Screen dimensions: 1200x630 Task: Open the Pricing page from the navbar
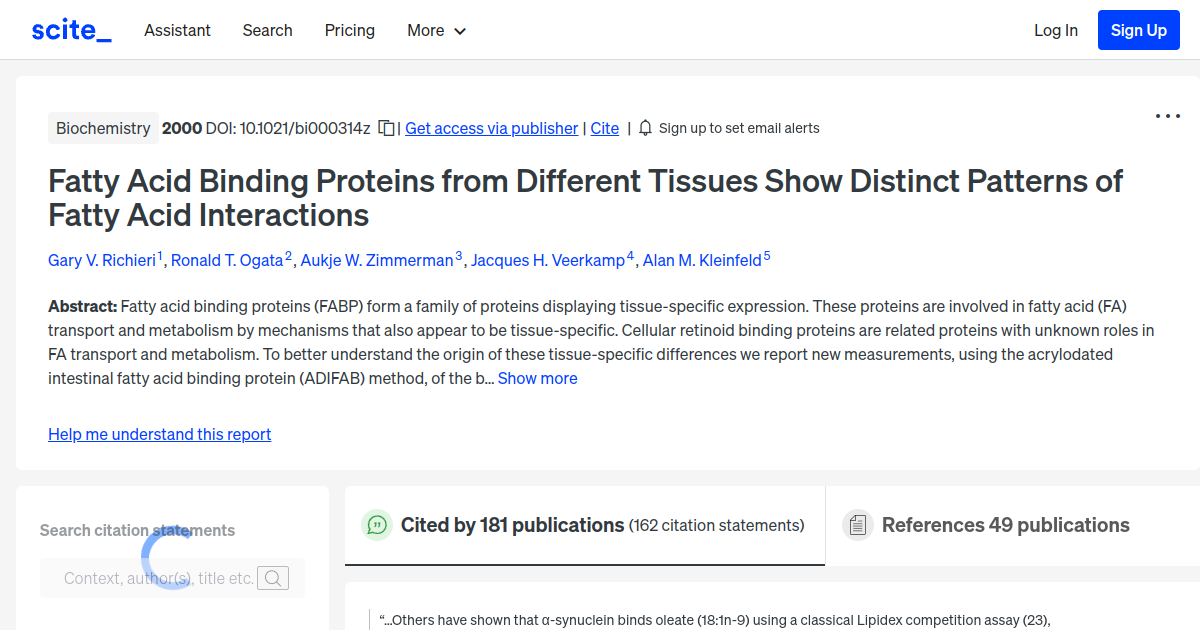[349, 30]
